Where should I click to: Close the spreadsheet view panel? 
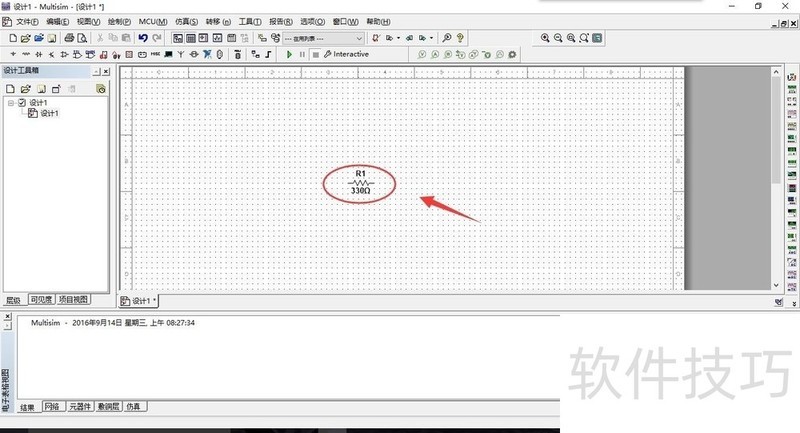click(7, 317)
